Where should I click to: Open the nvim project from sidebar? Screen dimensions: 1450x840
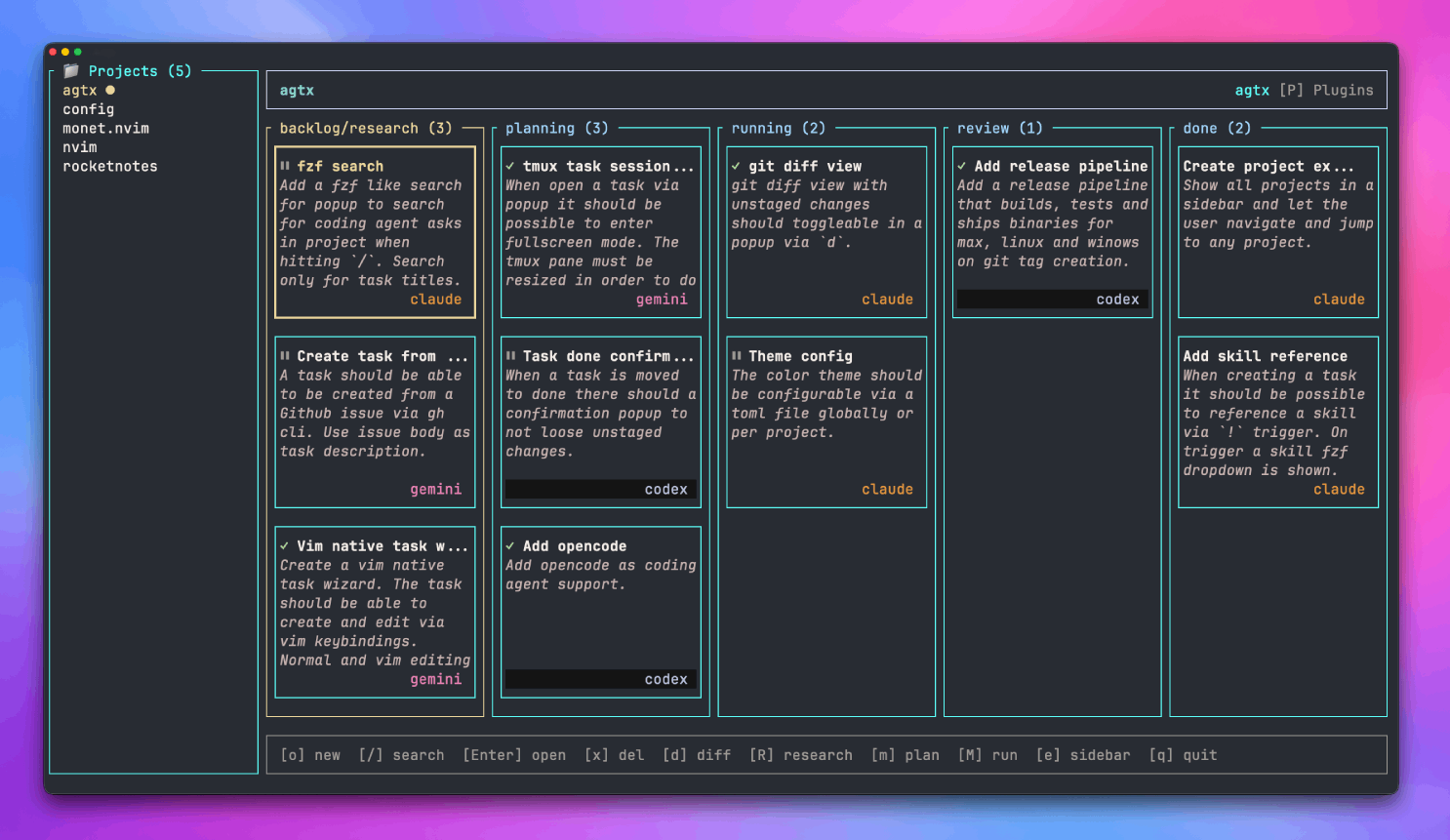79,147
